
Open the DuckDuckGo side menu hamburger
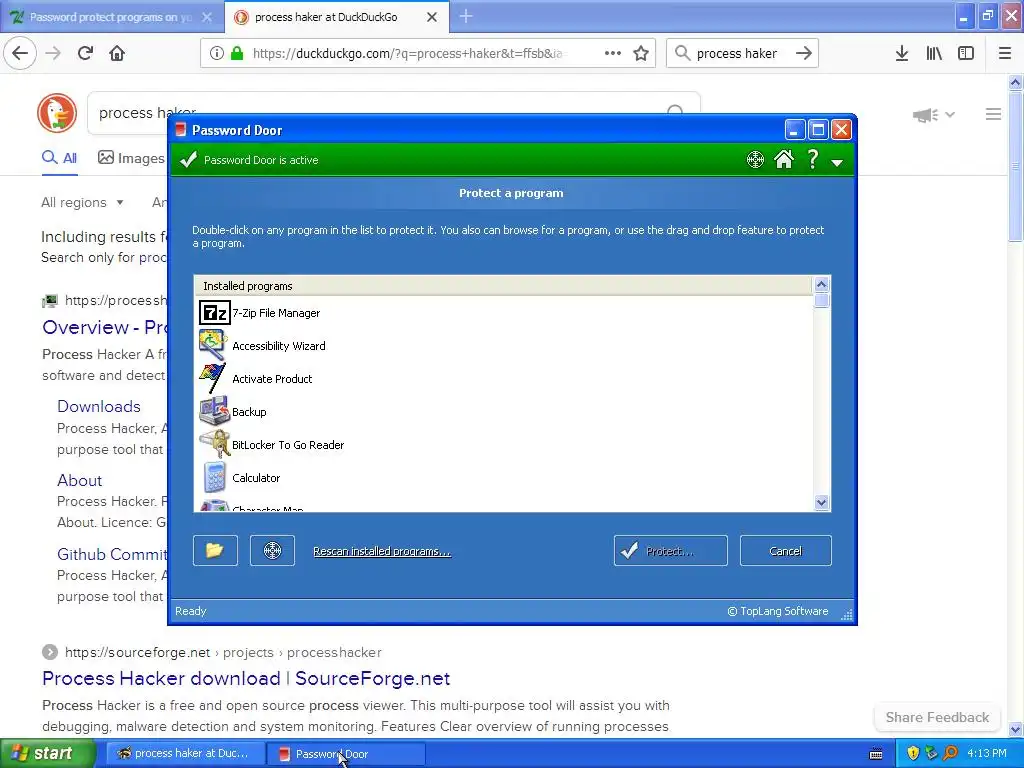[x=993, y=114]
